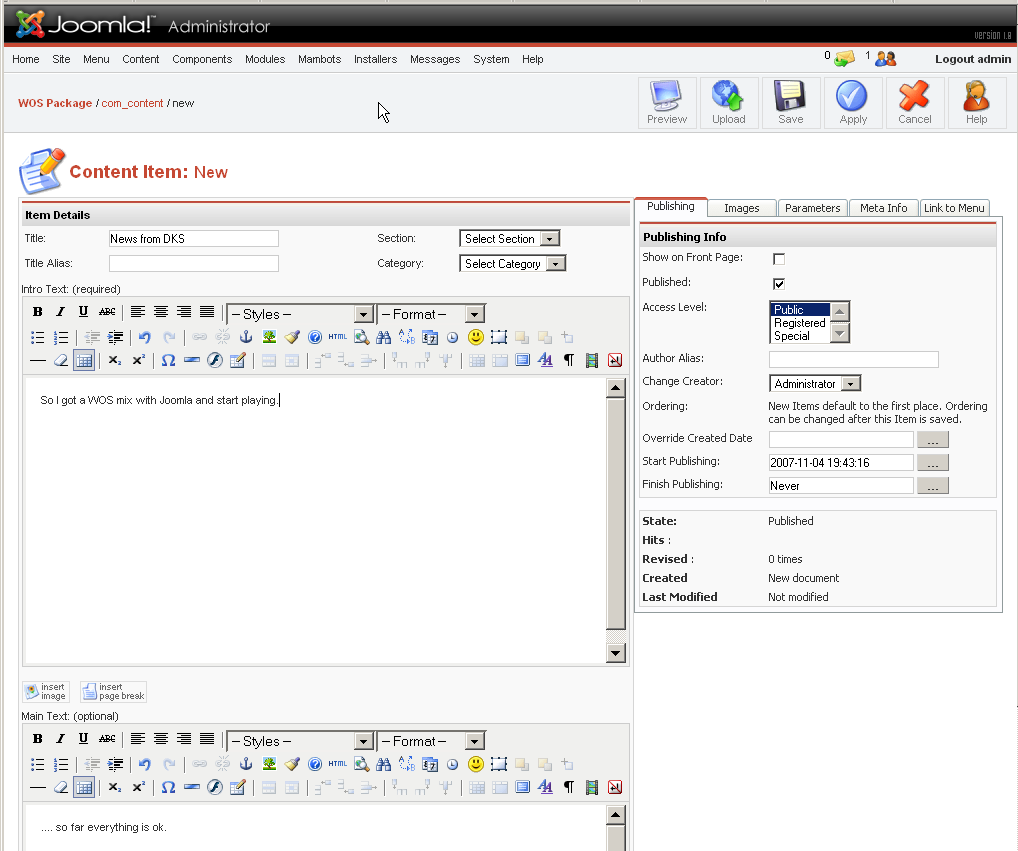Toggle Italic in the Main Text editor
The image size is (1018, 851).
(60, 739)
